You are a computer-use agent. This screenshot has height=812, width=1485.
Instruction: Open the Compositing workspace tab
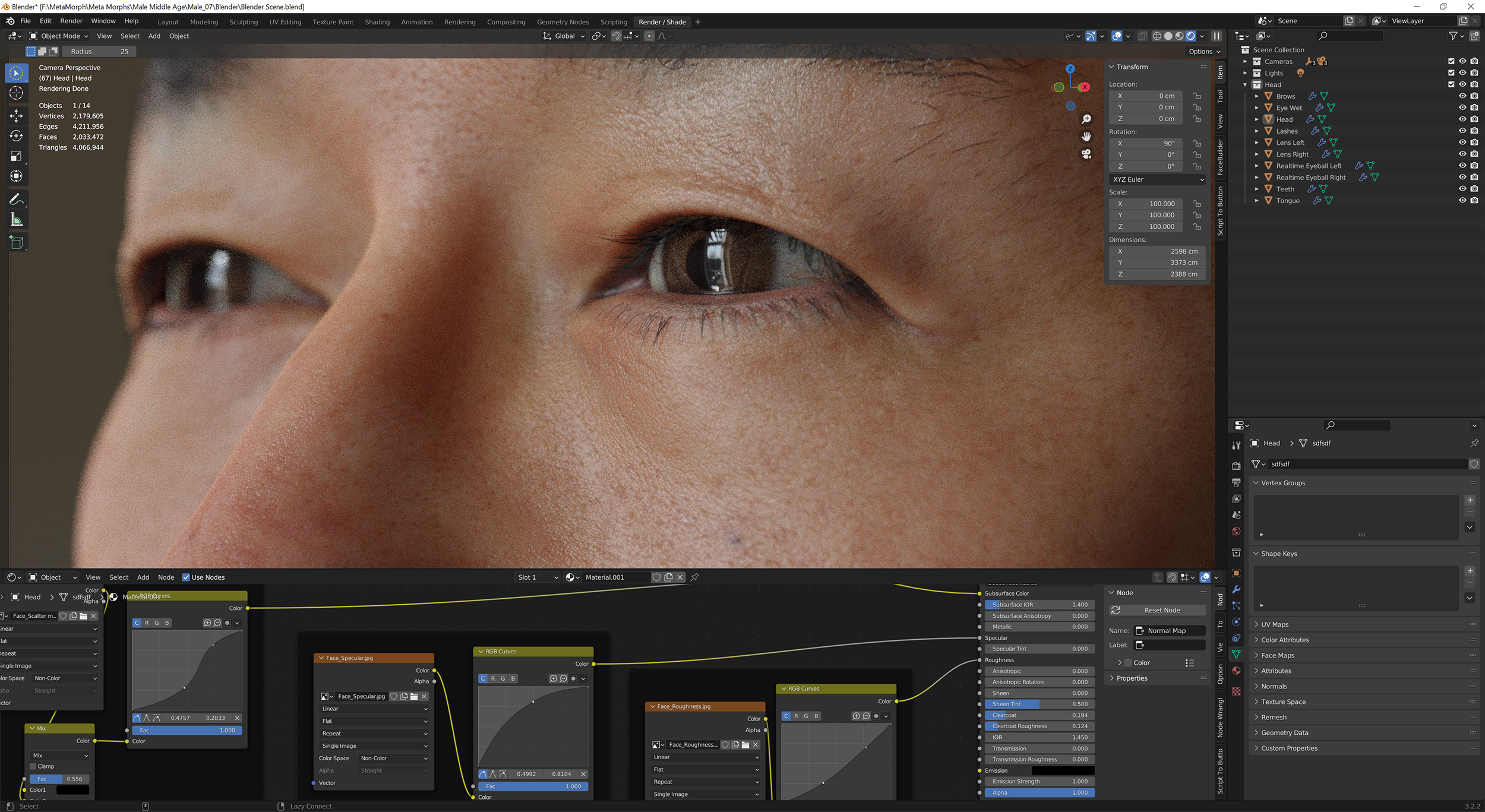tap(505, 22)
